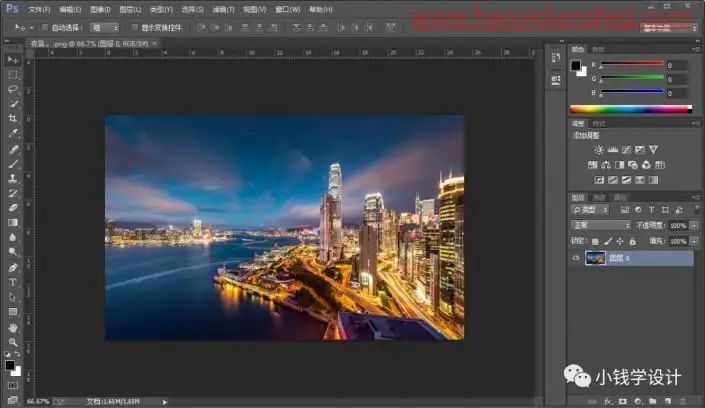The image size is (705, 408).
Task: Select the Path Selection tool
Action: [x=13, y=297]
